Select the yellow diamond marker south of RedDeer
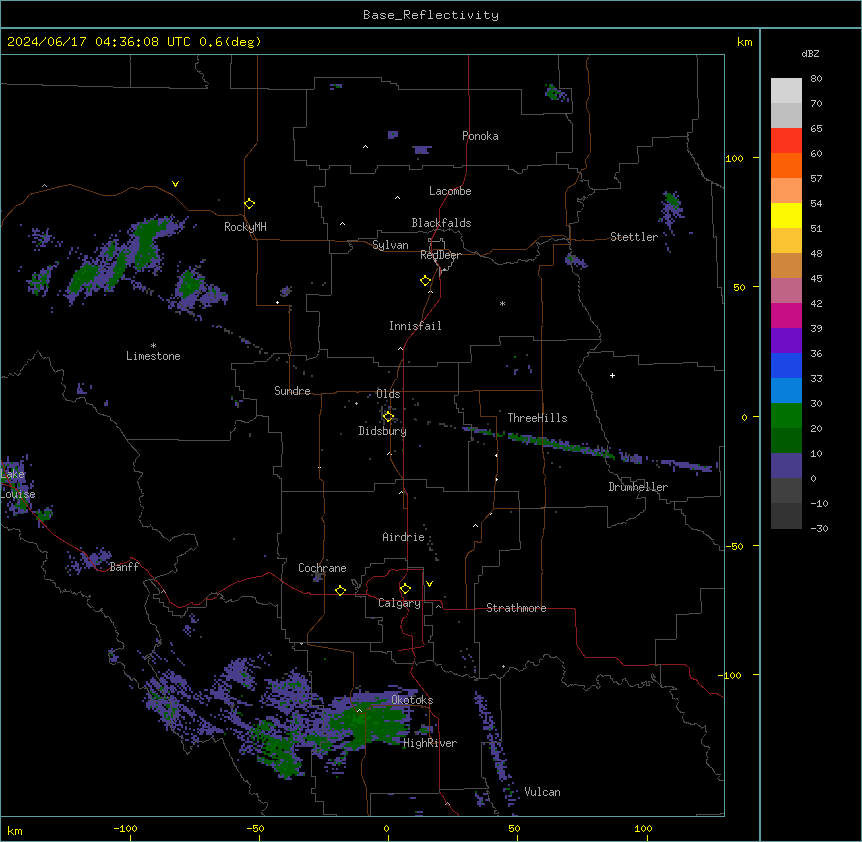This screenshot has height=842, width=862. (426, 281)
